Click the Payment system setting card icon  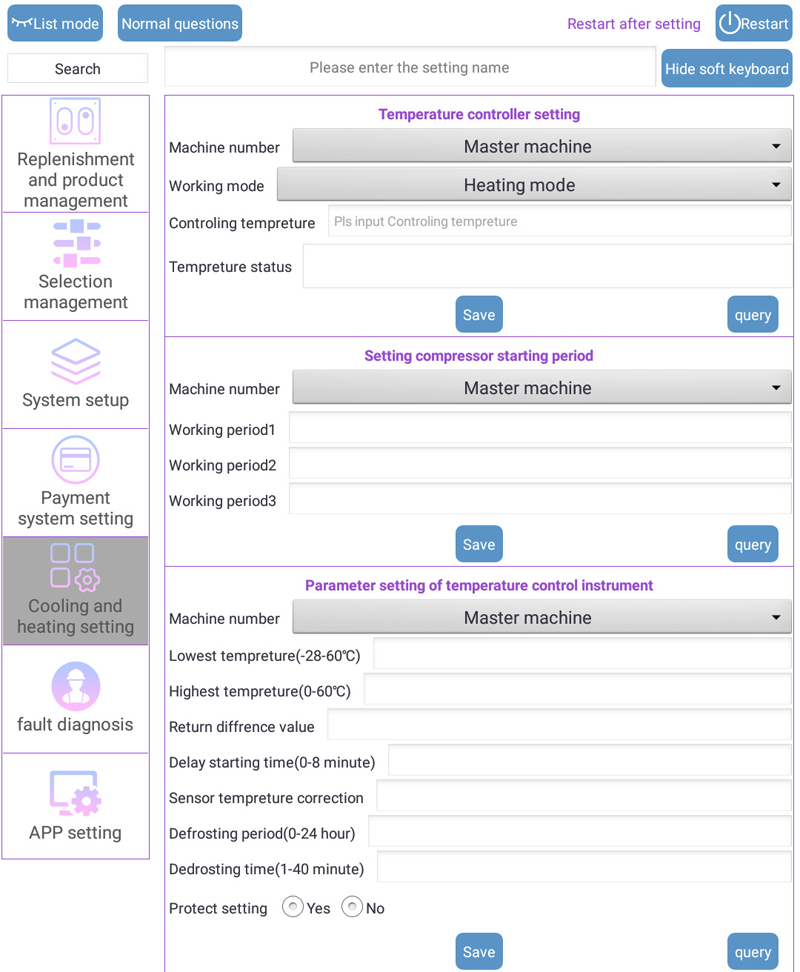[x=76, y=459]
